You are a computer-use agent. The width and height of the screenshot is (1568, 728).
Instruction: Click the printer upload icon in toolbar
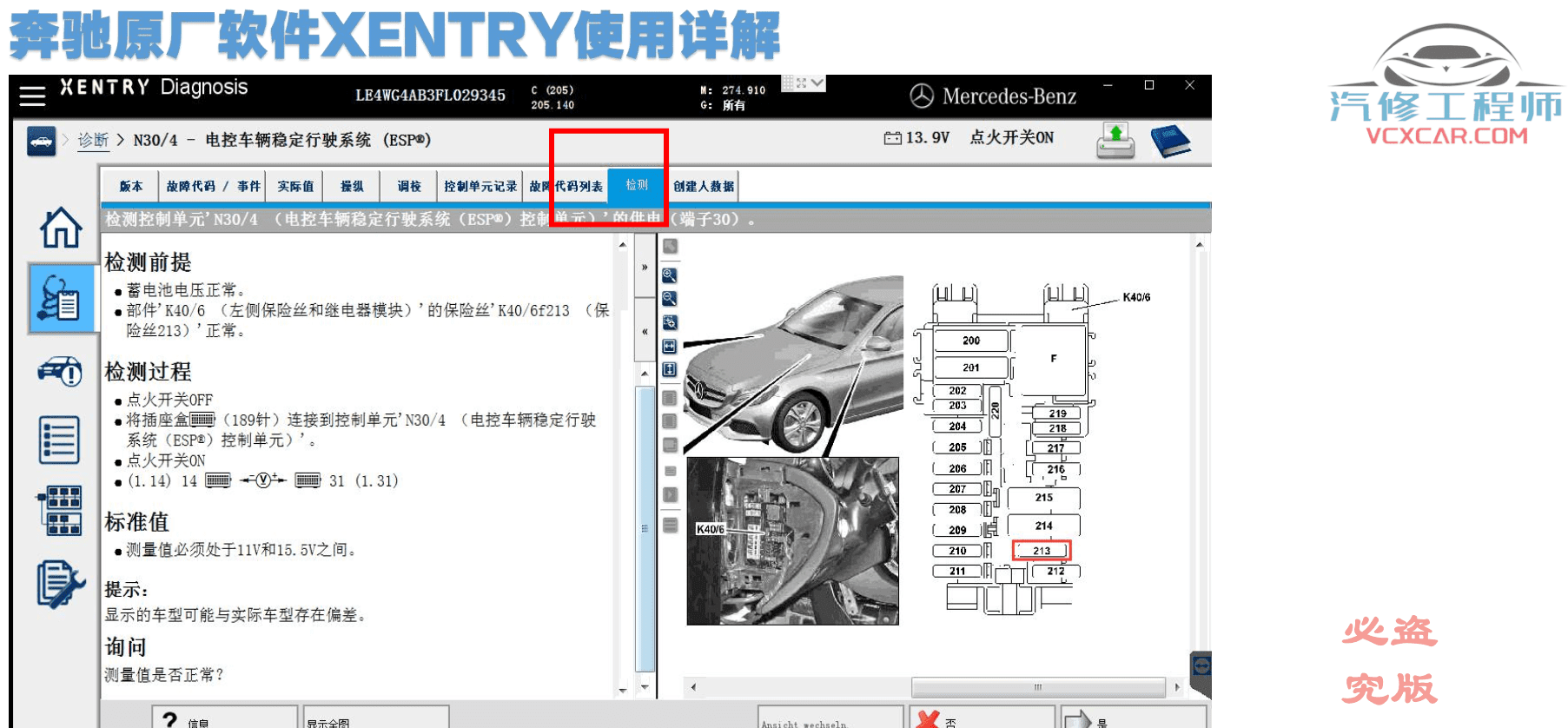click(1115, 141)
